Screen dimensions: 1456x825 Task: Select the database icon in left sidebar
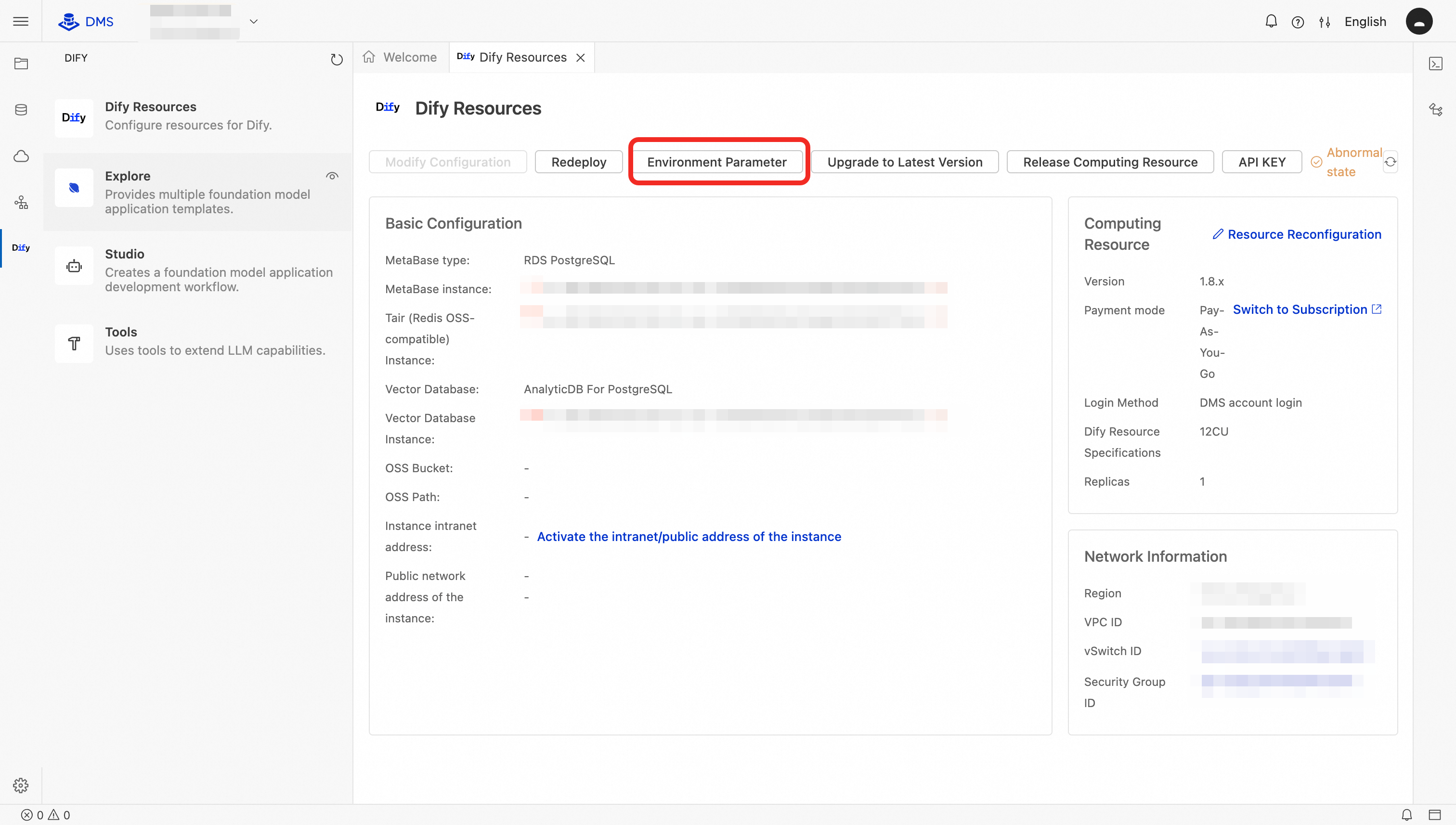[x=21, y=109]
